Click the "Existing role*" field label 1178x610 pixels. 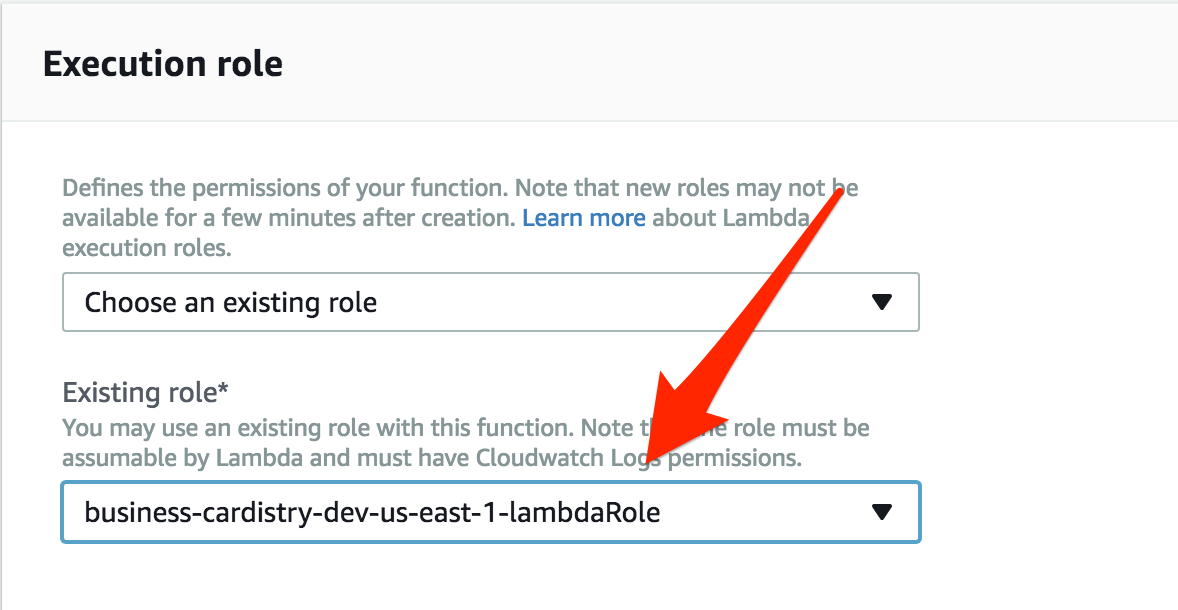(136, 393)
